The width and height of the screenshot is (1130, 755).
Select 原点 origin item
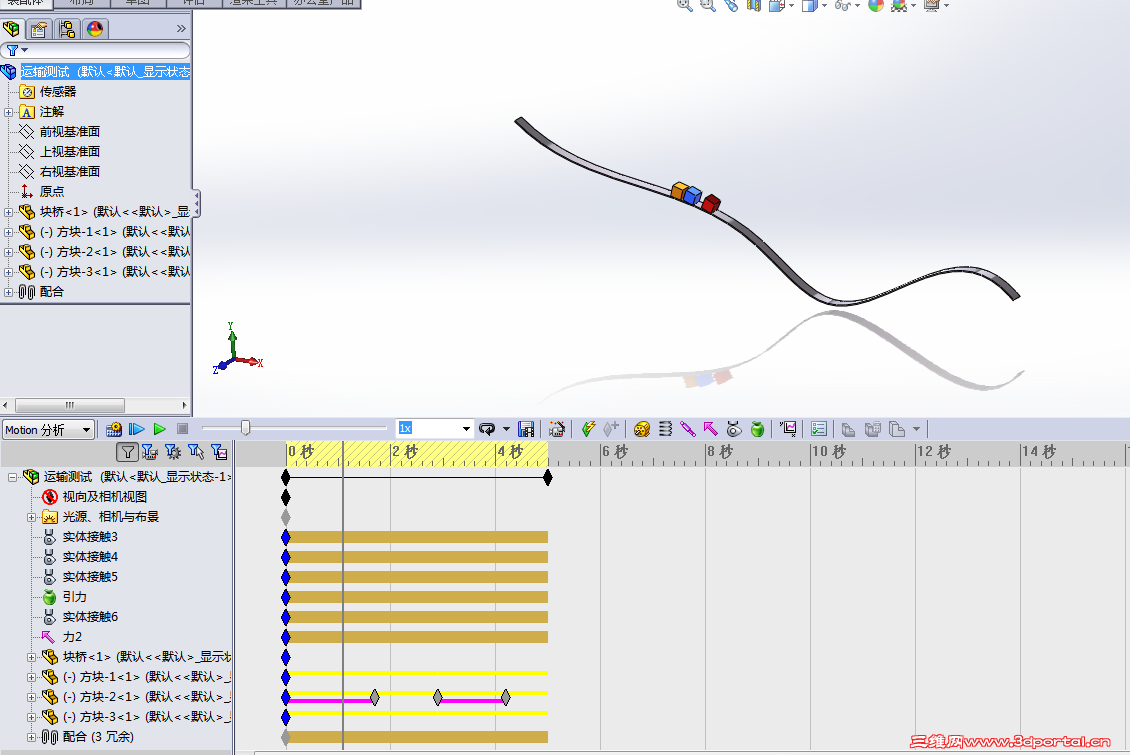point(52,192)
